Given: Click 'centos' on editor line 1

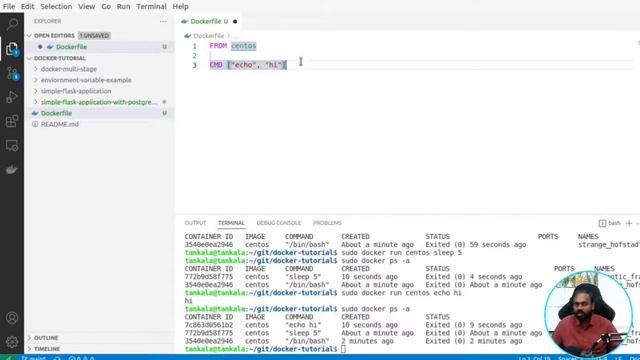Looking at the screenshot, I should (244, 46).
